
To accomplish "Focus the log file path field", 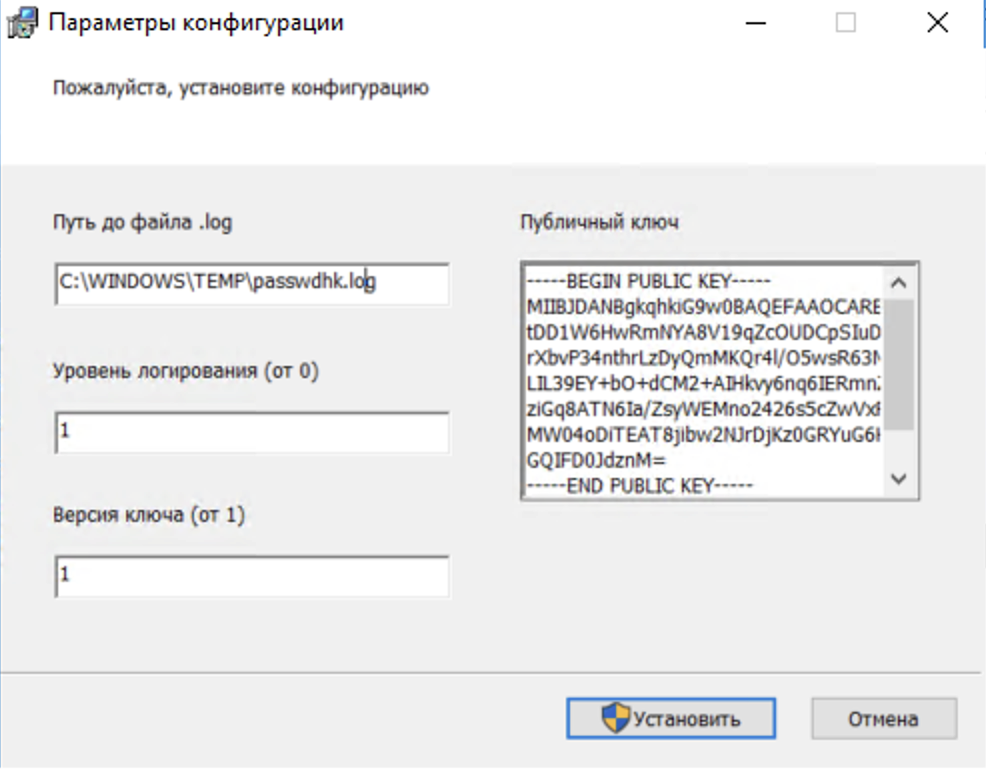I will 252,284.
